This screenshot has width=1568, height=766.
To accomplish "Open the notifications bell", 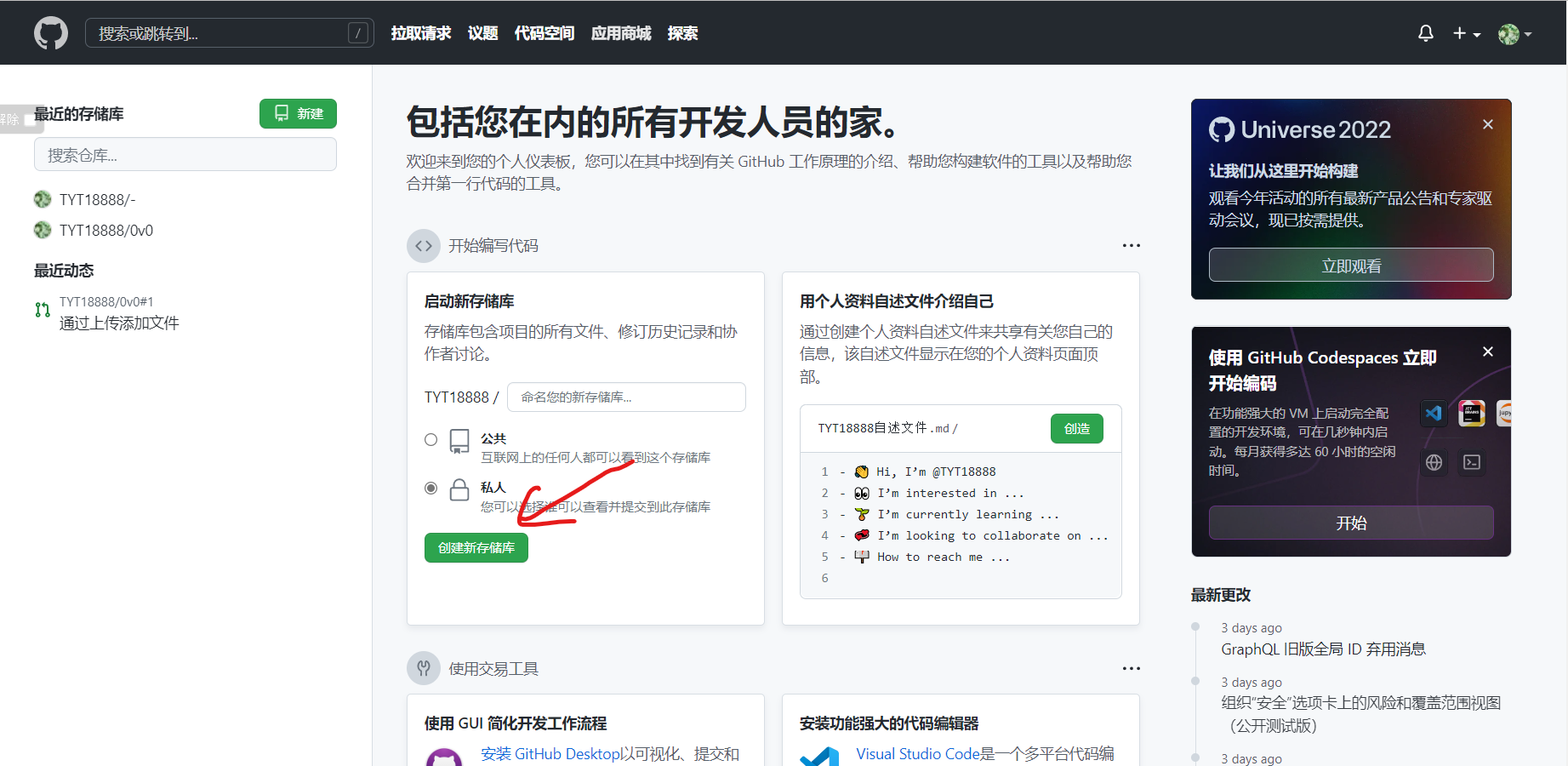I will (1426, 33).
